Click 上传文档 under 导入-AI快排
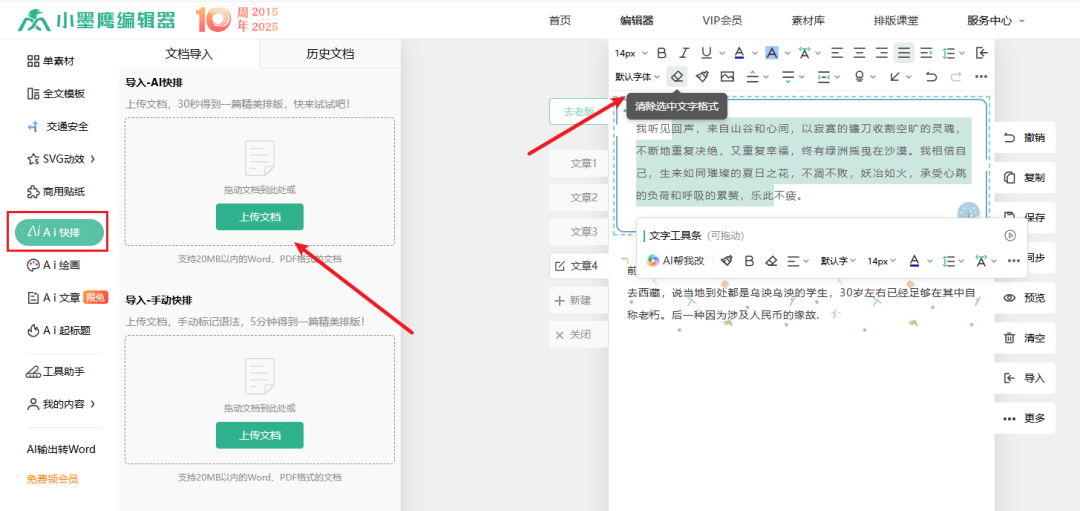This screenshot has height=511, width=1080. pos(260,217)
